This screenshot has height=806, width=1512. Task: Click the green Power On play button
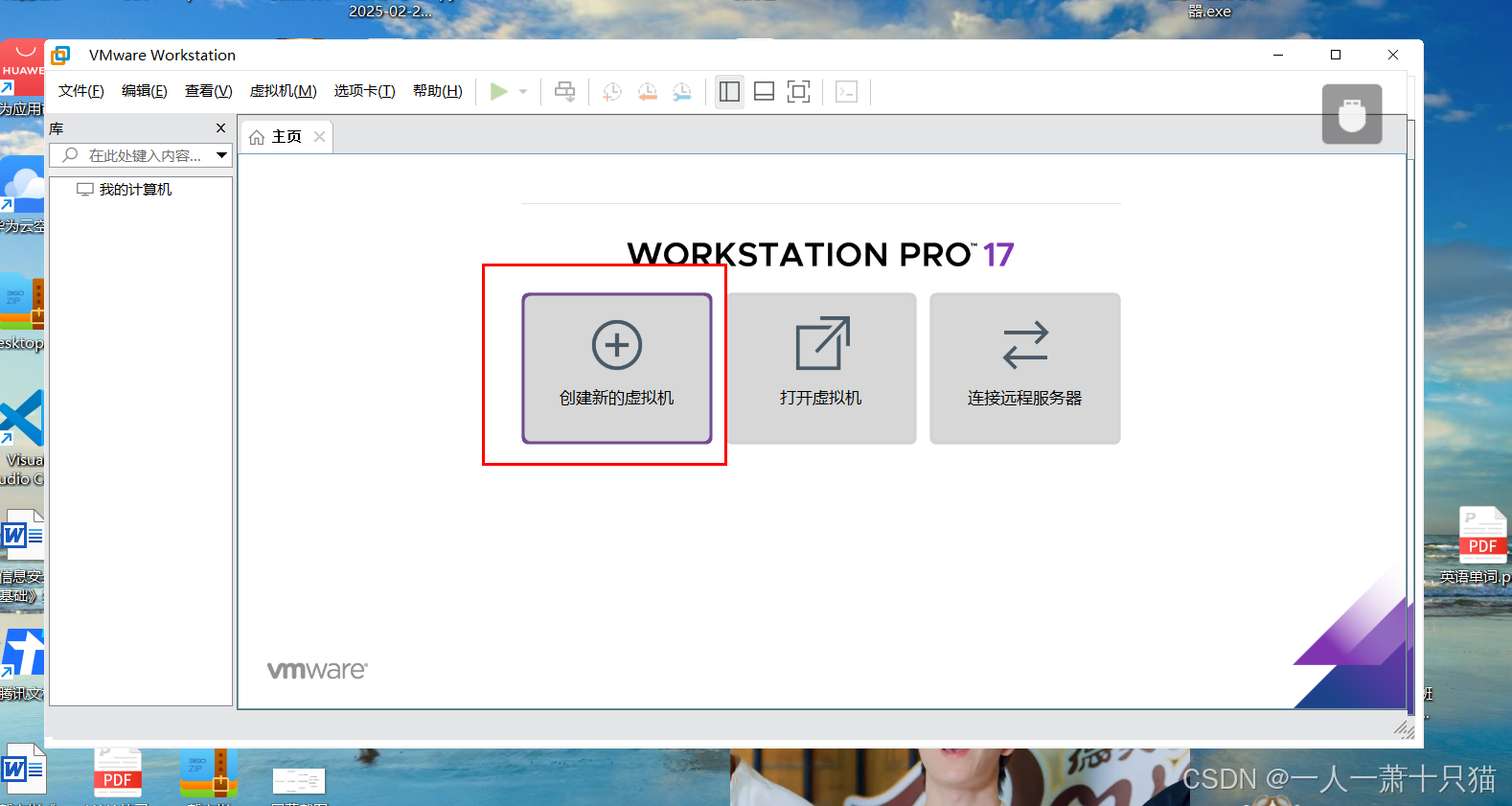click(498, 91)
